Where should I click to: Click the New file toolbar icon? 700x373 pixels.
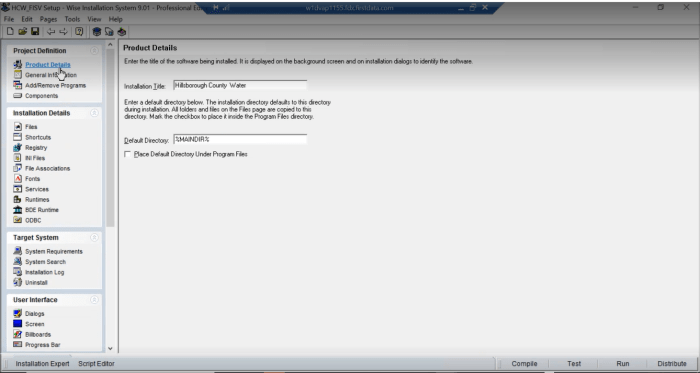pos(10,31)
